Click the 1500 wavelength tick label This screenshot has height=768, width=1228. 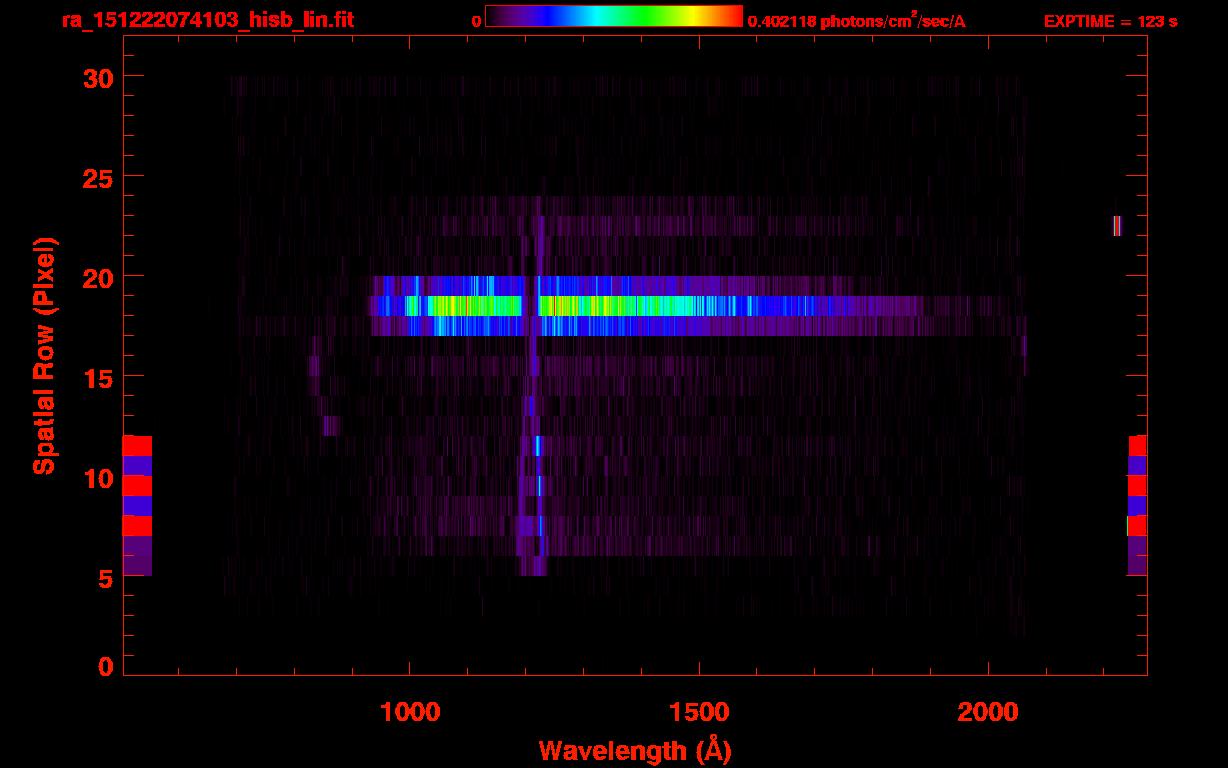[x=699, y=712]
